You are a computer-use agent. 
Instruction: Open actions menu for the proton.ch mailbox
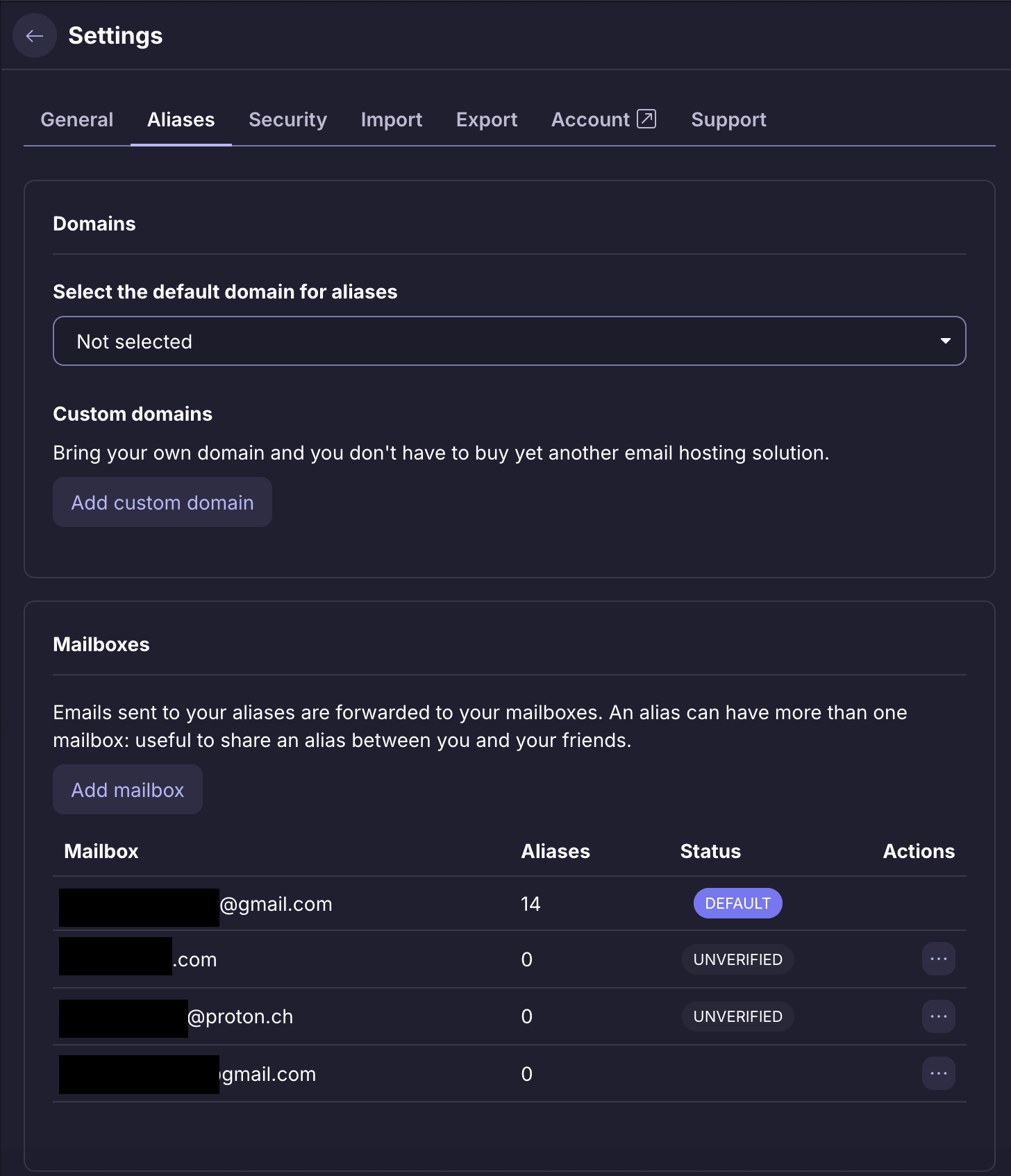(938, 1016)
